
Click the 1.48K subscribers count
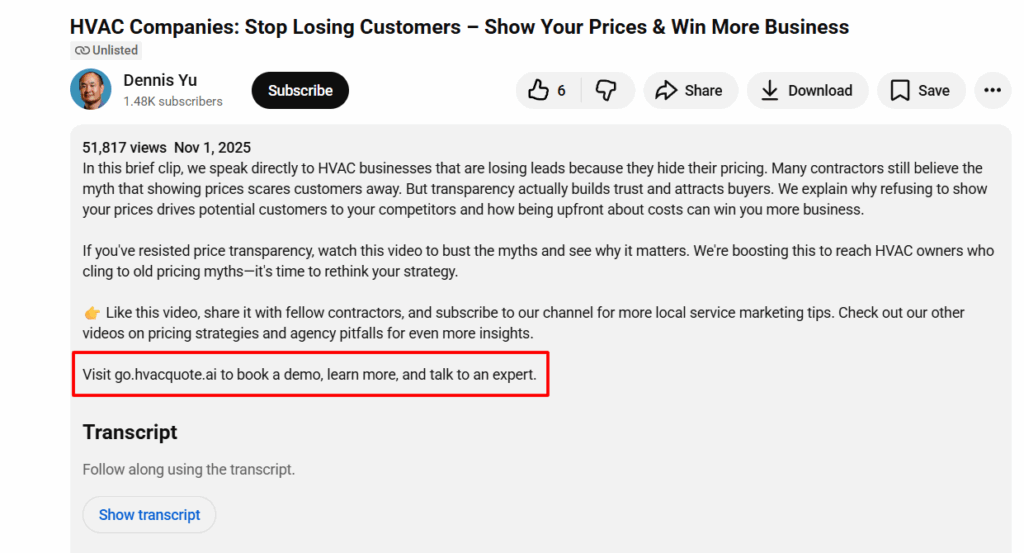click(x=173, y=101)
